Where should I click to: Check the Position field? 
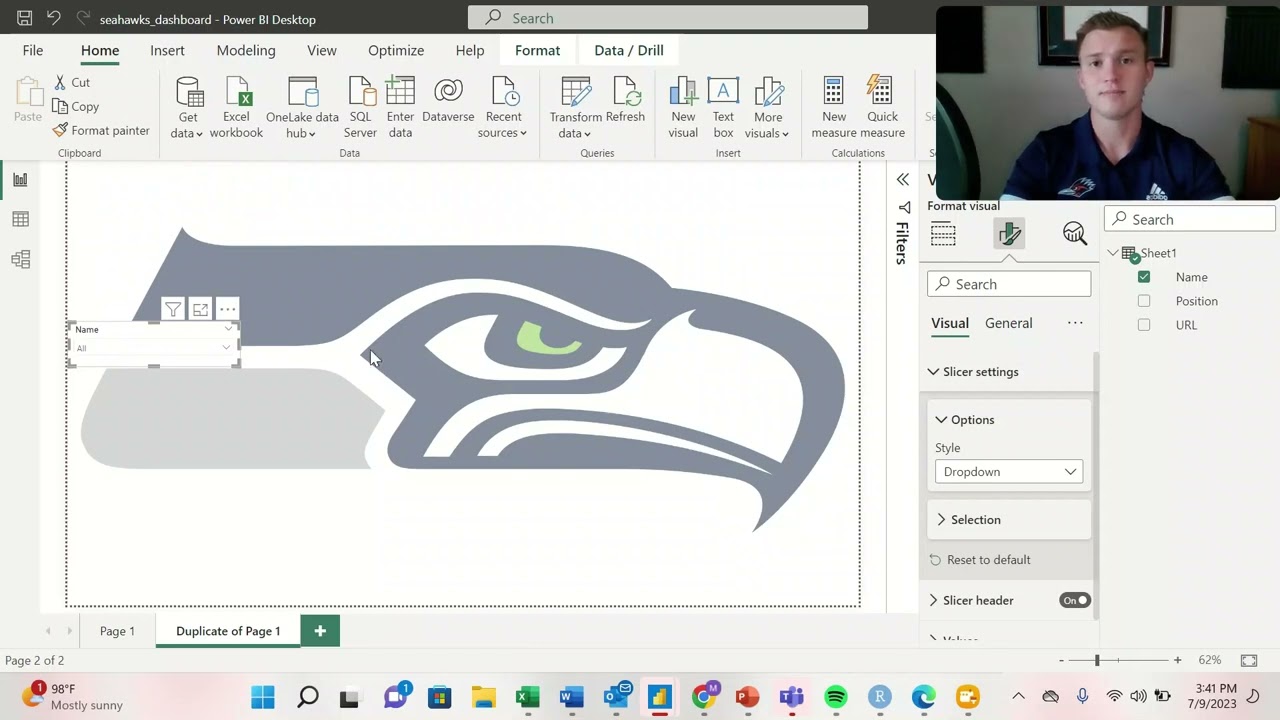click(1144, 301)
